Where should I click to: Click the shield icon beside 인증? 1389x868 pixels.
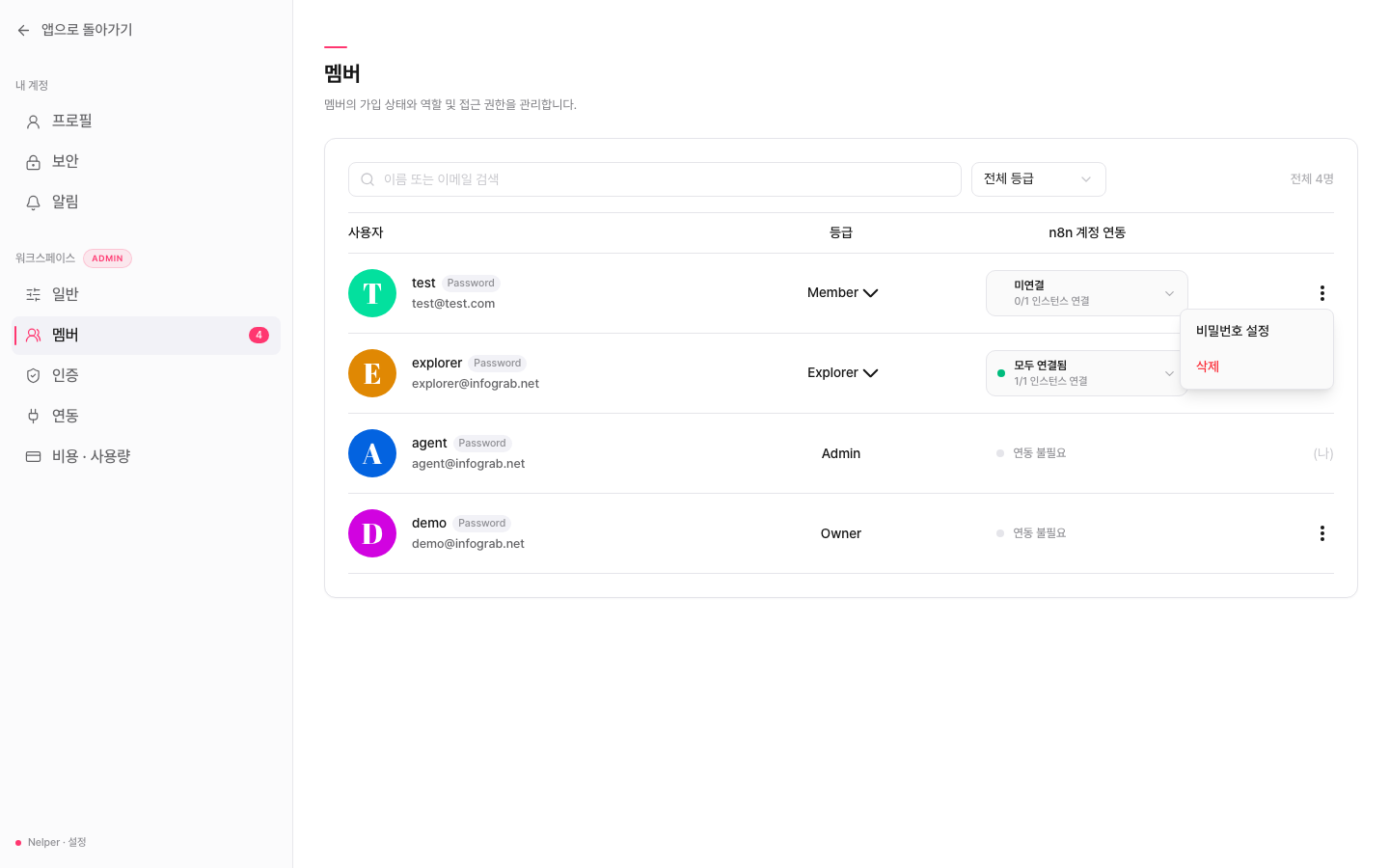(33, 376)
